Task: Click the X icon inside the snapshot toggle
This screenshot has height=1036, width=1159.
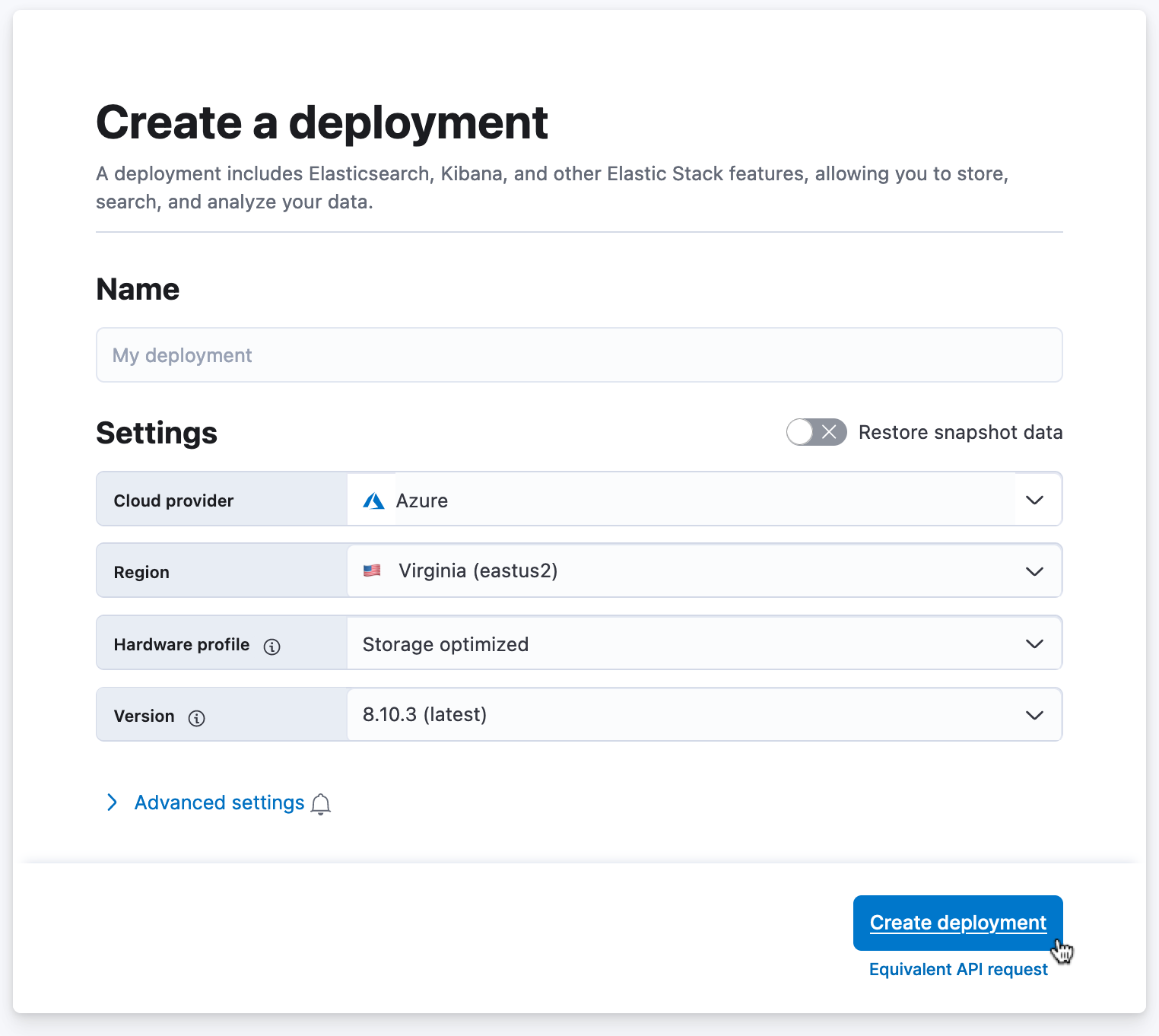Action: tap(830, 432)
